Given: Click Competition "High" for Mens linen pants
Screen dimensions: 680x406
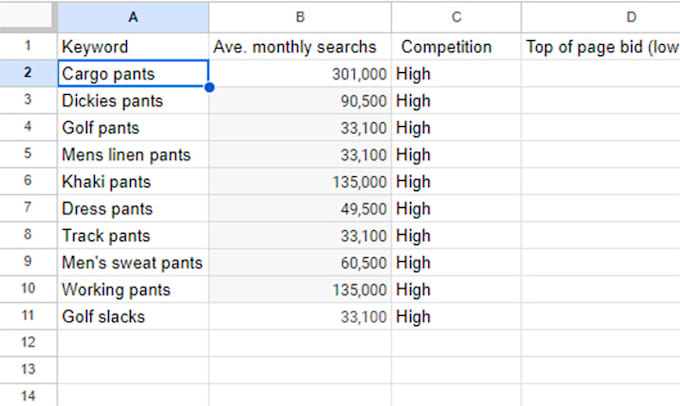Looking at the screenshot, I should point(456,154).
